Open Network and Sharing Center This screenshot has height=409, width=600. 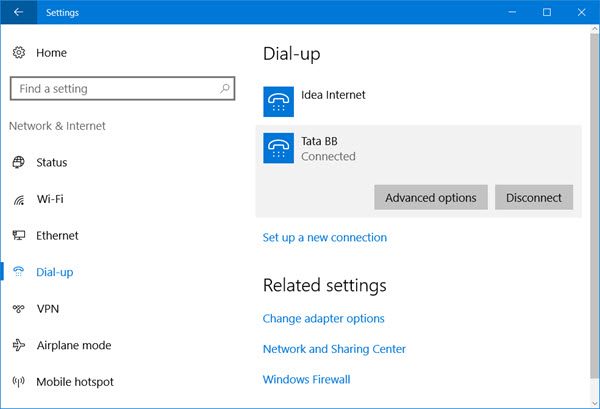coord(334,349)
